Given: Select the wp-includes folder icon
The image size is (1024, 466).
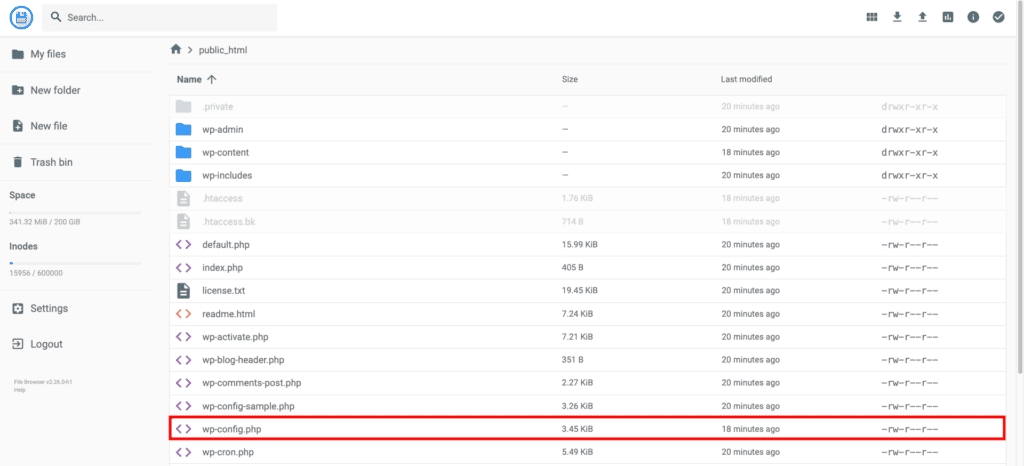Looking at the screenshot, I should [184, 176].
